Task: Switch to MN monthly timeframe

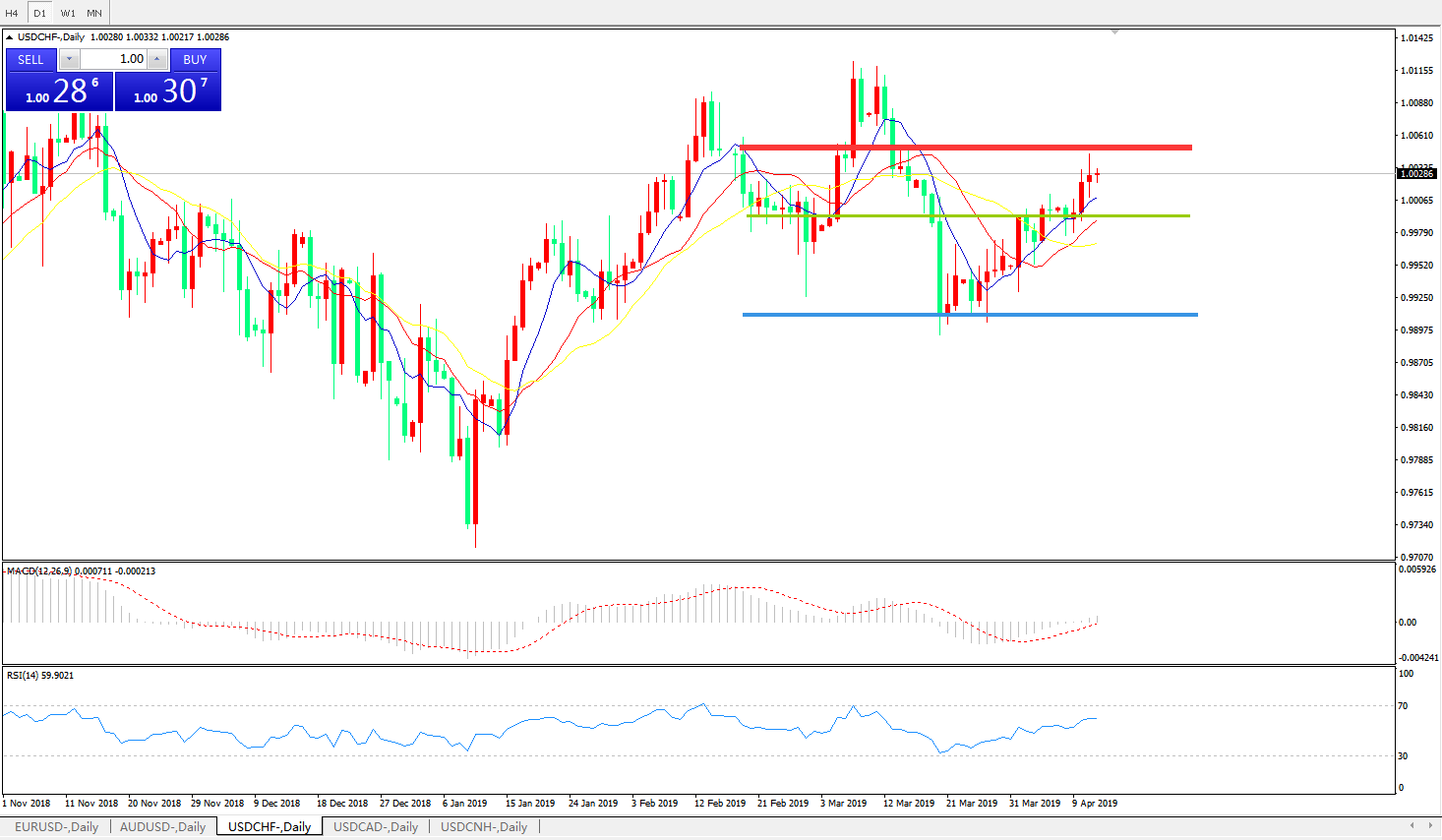Action: point(94,13)
